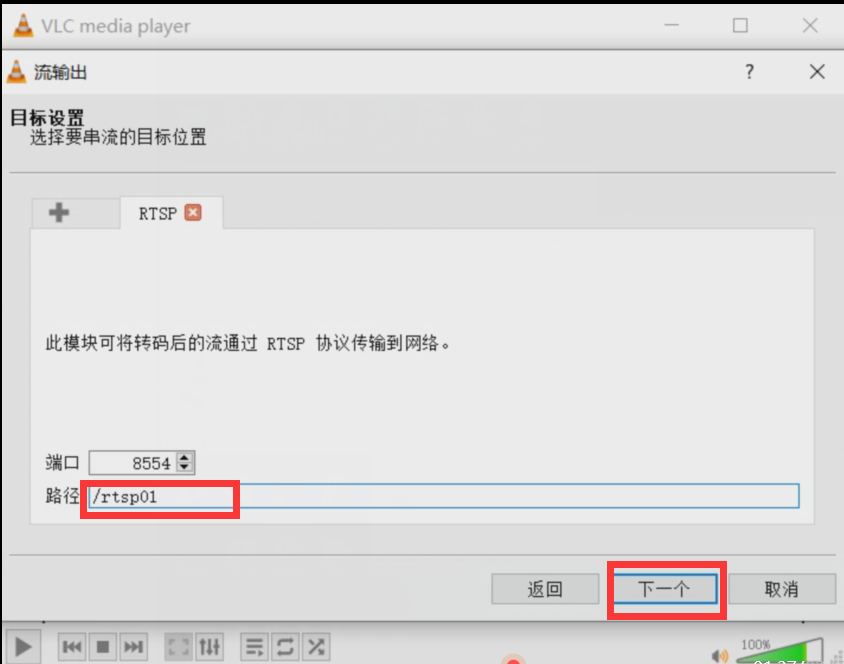Skip to previous media track
The height and width of the screenshot is (664, 844).
tap(72, 646)
